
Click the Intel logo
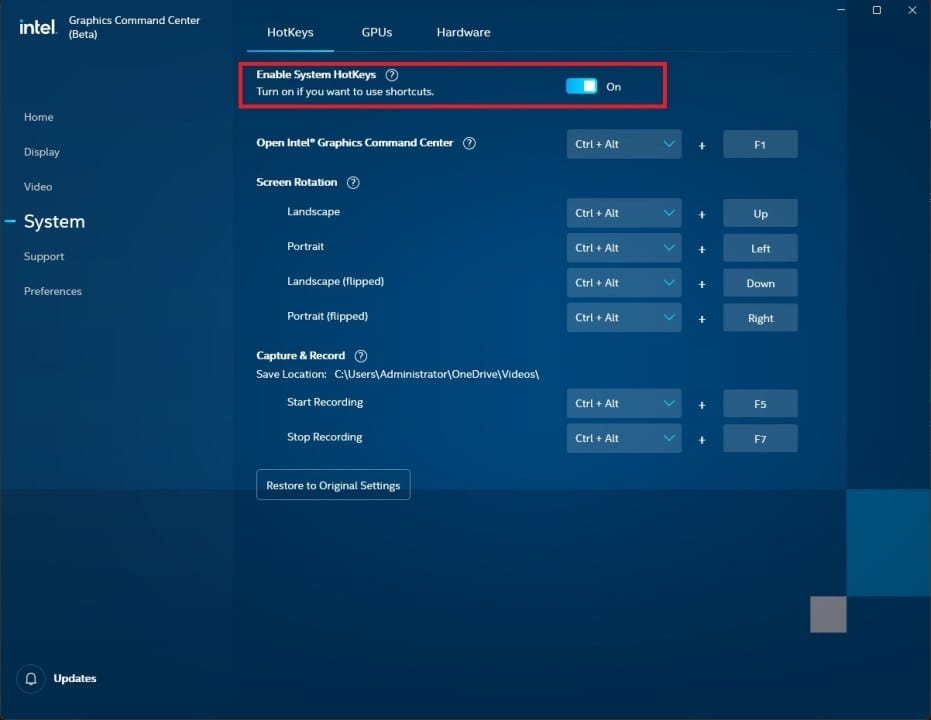(36, 27)
